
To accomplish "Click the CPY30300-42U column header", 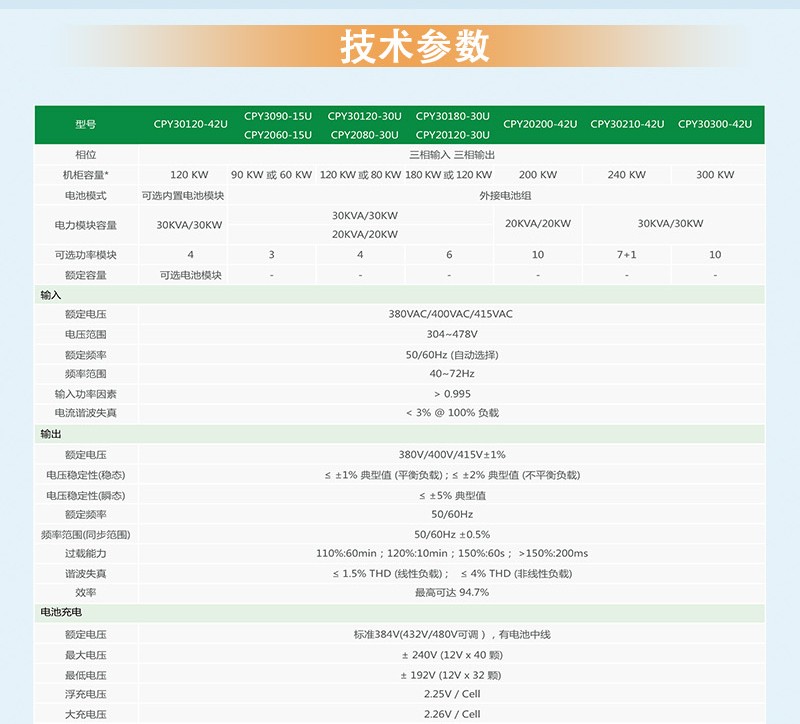I will coord(715,125).
